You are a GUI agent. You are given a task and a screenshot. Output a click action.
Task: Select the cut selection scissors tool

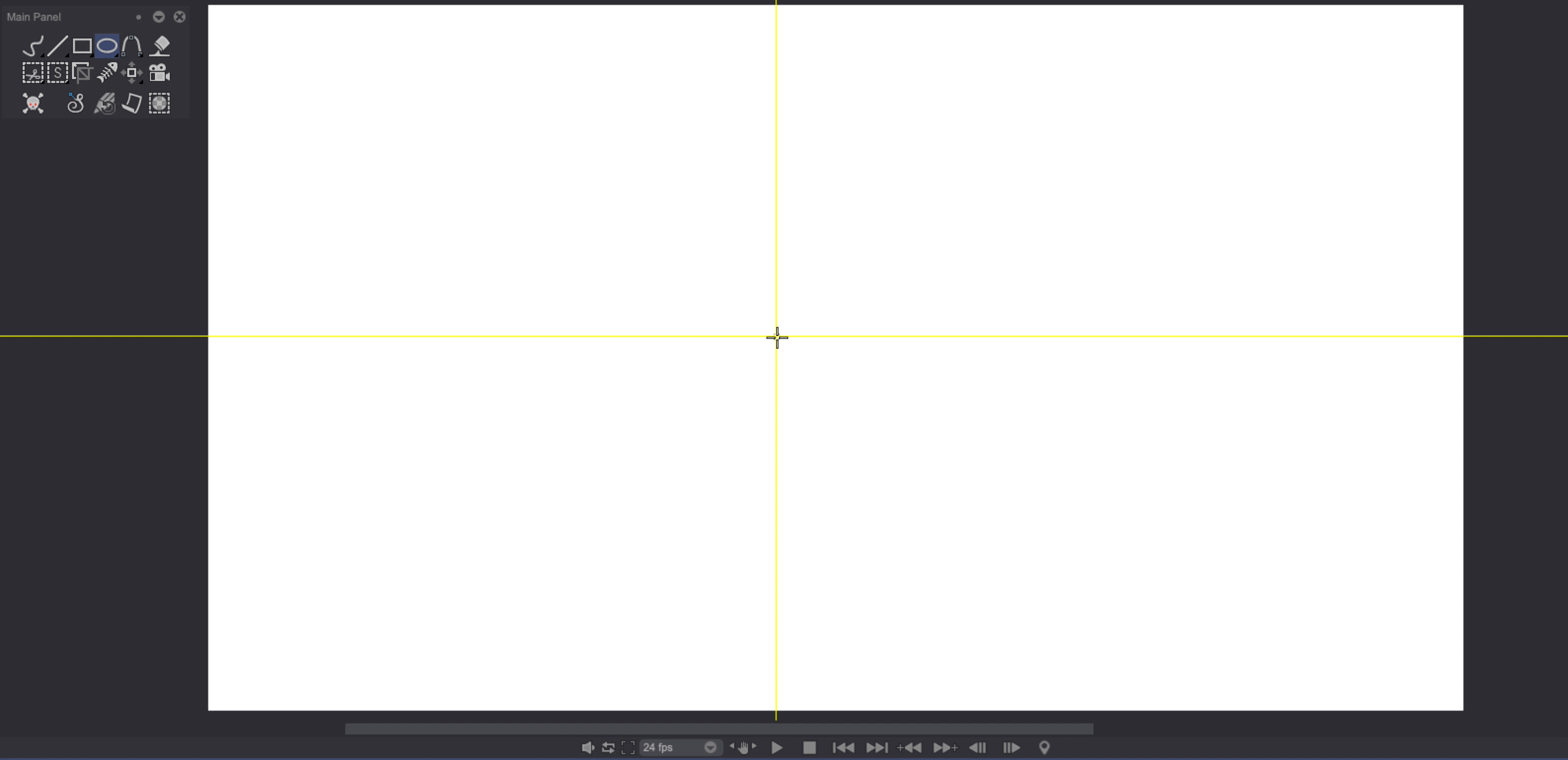tap(34, 73)
